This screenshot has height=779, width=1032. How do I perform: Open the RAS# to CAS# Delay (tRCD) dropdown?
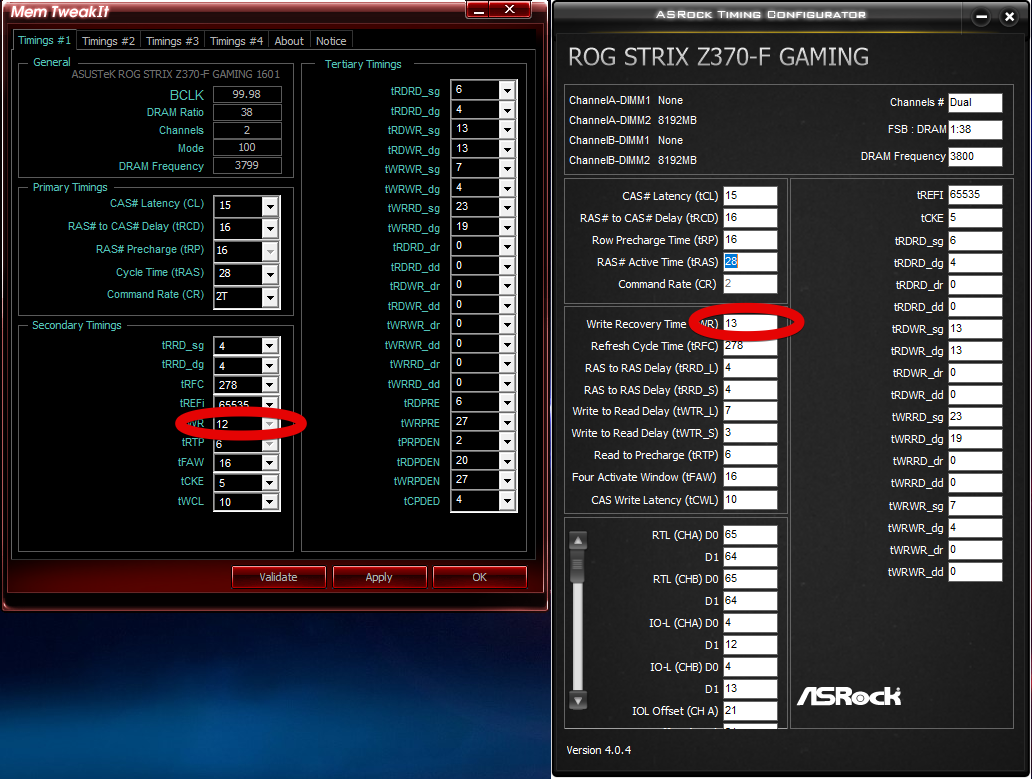point(270,228)
